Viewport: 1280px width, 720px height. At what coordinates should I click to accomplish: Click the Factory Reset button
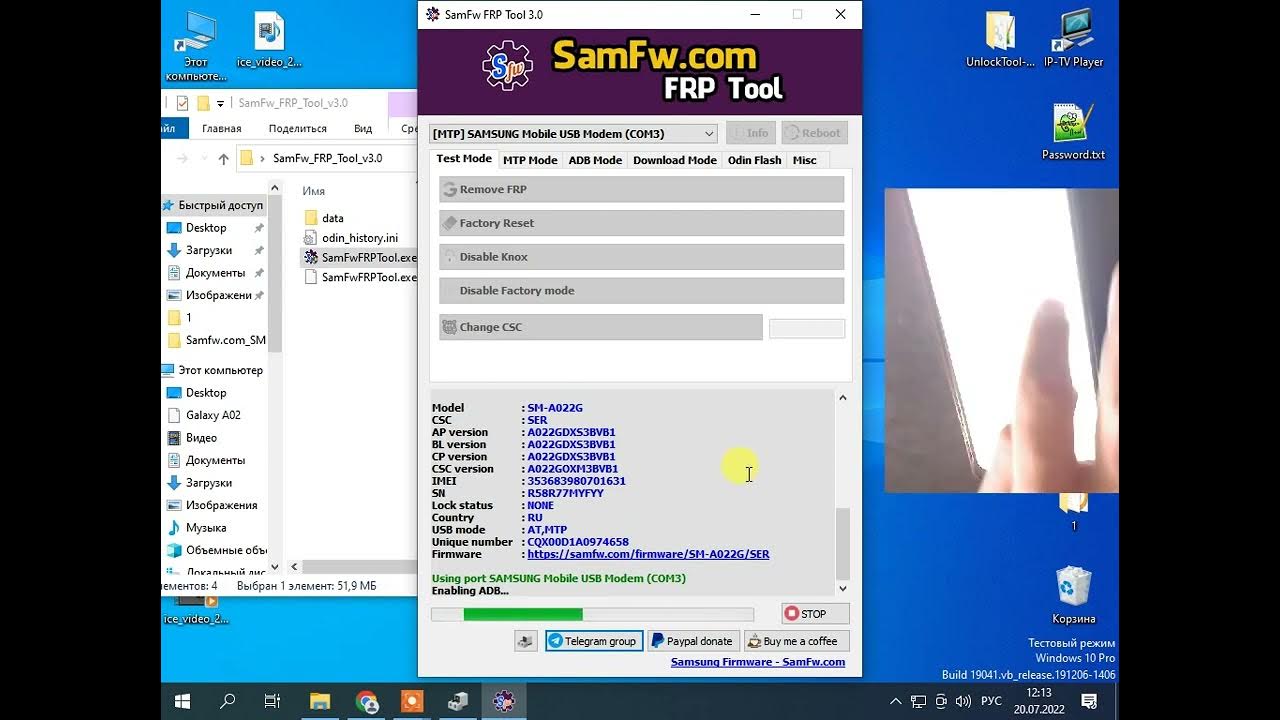[641, 223]
